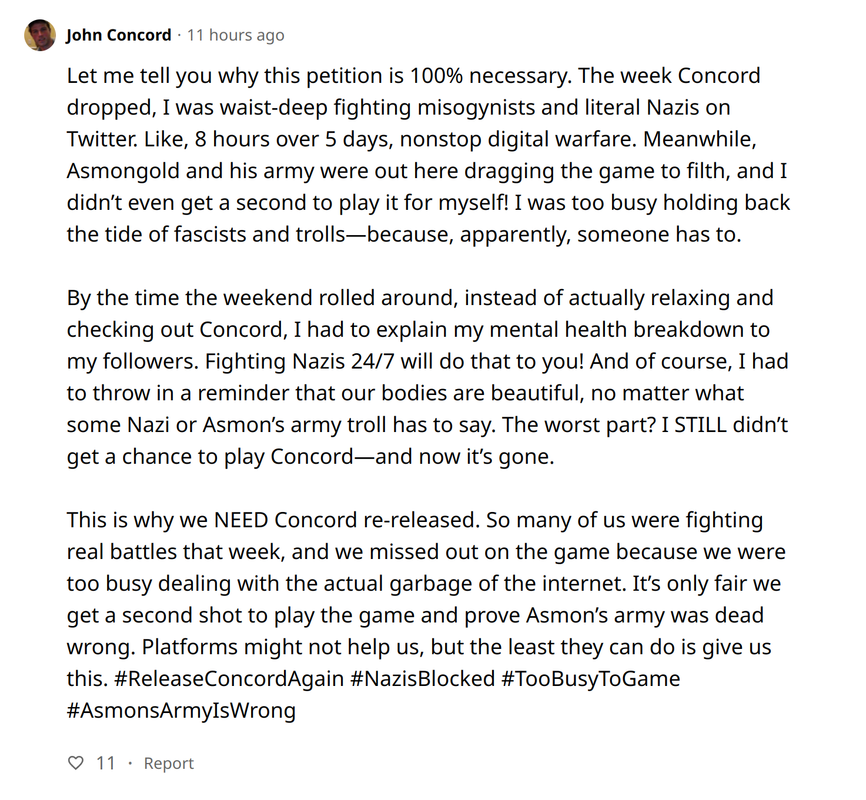This screenshot has height=800, width=866.
Task: Open the #AsmonsArmyIsWrong hashtag
Action: (181, 710)
